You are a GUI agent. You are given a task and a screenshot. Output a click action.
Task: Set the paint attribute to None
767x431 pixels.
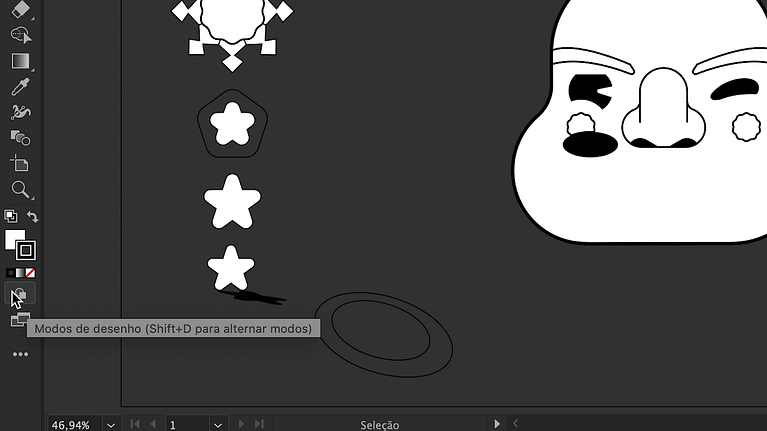coord(32,273)
